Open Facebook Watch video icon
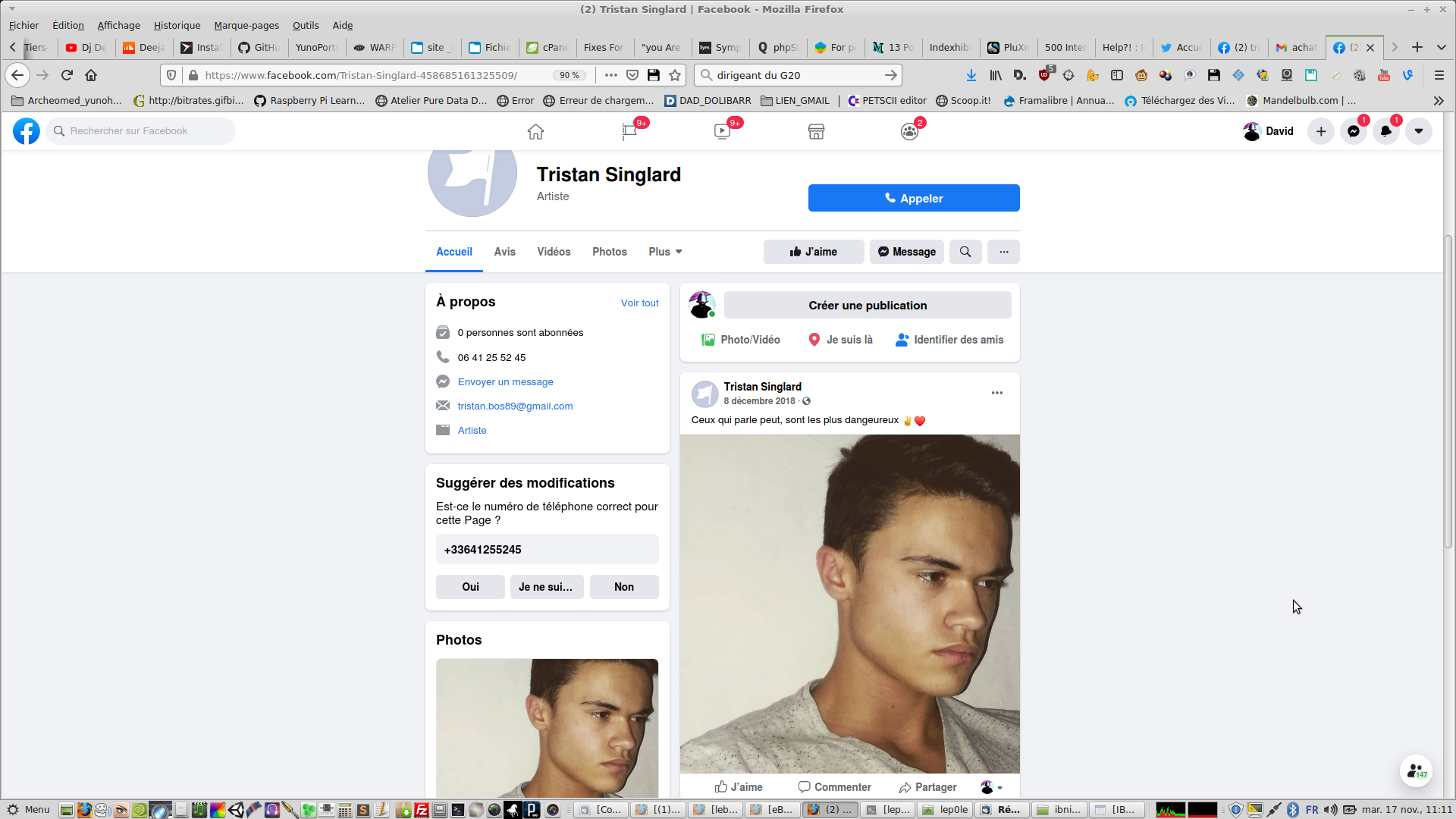 [x=722, y=131]
